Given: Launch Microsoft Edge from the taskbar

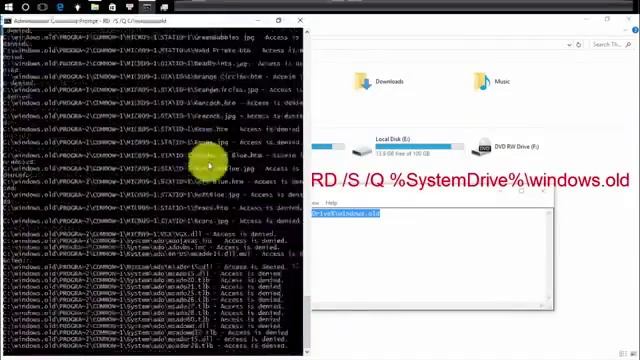Looking at the screenshot, I should click(x=60, y=7).
